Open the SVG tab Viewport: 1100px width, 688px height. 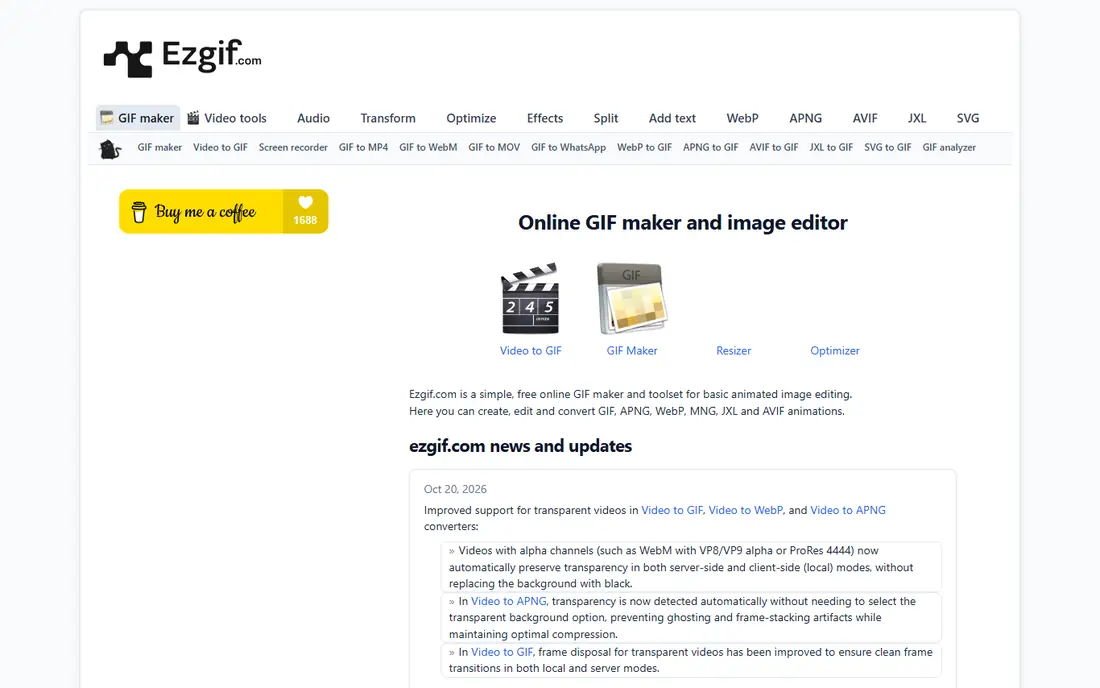[967, 118]
